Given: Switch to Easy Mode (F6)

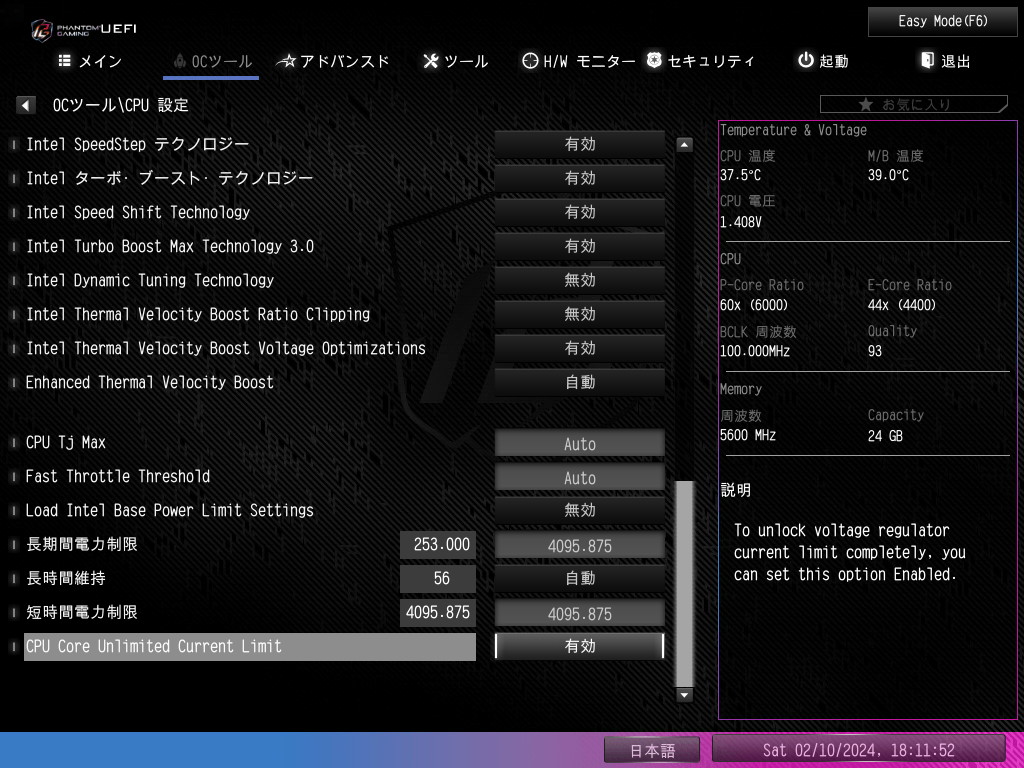Looking at the screenshot, I should tap(942, 22).
